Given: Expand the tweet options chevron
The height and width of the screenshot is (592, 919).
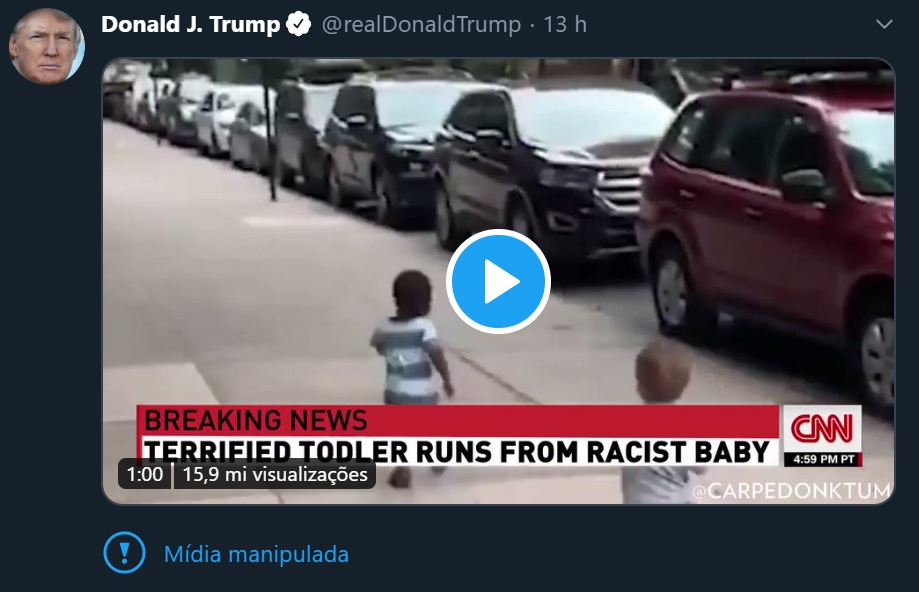Looking at the screenshot, I should click(x=884, y=24).
